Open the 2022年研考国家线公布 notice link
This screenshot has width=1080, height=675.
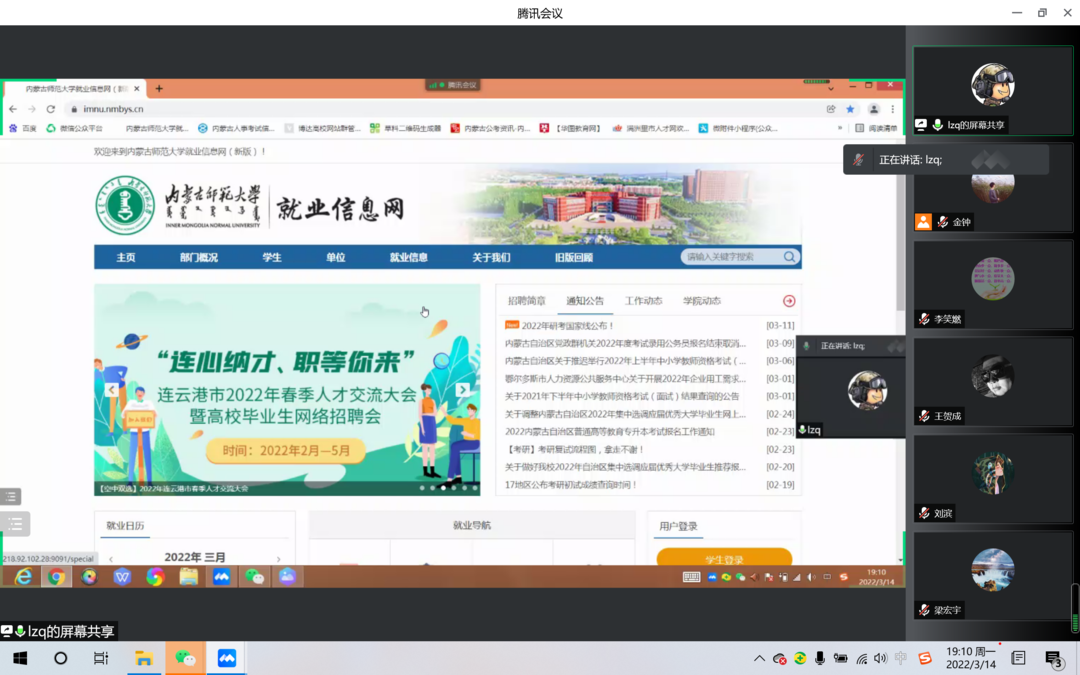point(567,325)
